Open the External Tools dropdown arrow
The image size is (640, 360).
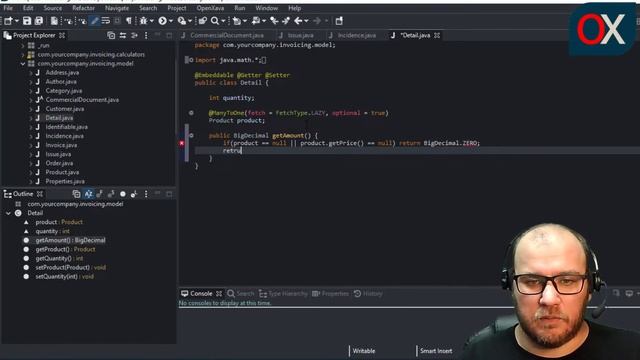click(x=190, y=21)
